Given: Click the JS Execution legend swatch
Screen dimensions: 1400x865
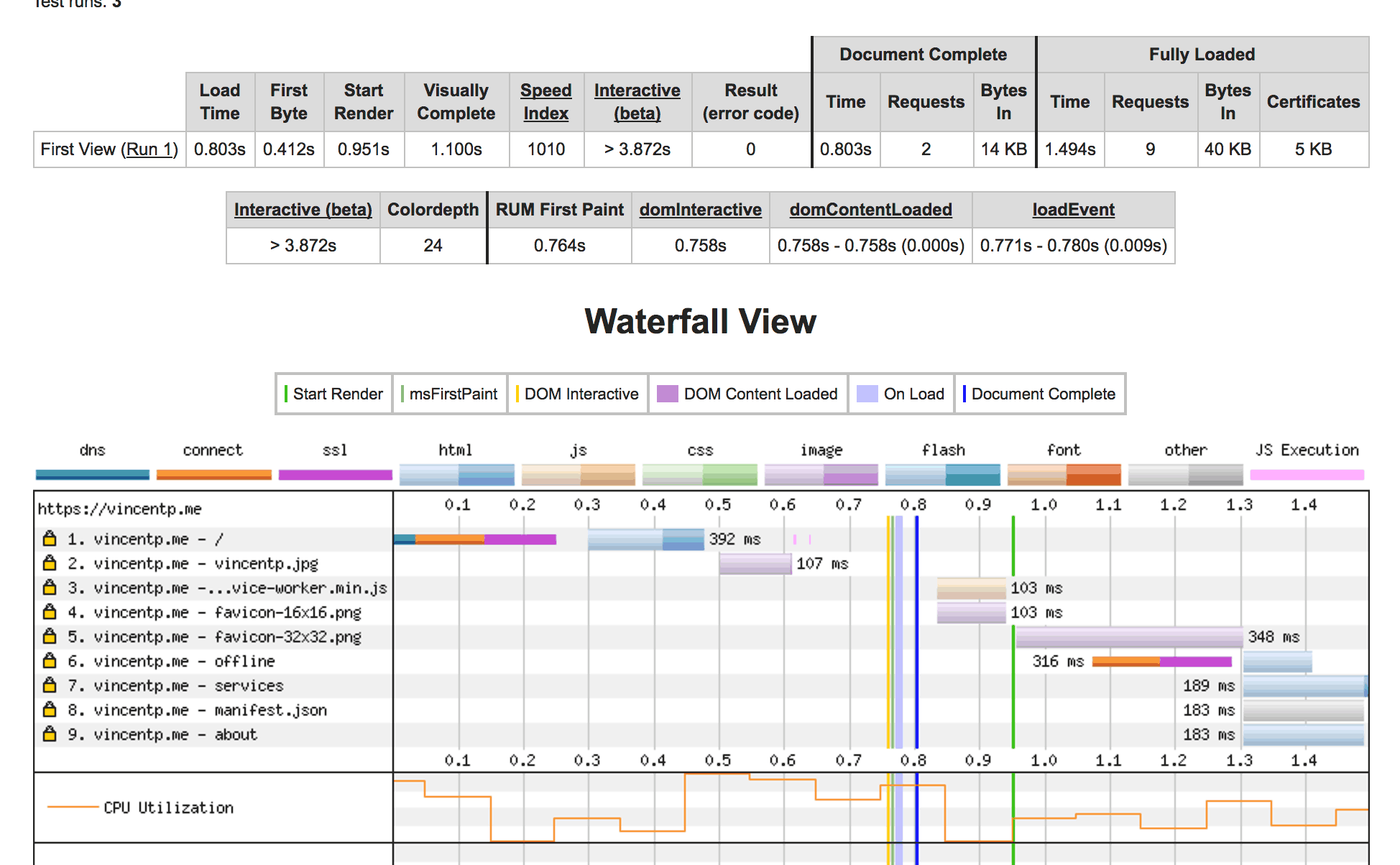Looking at the screenshot, I should coord(1307,474).
